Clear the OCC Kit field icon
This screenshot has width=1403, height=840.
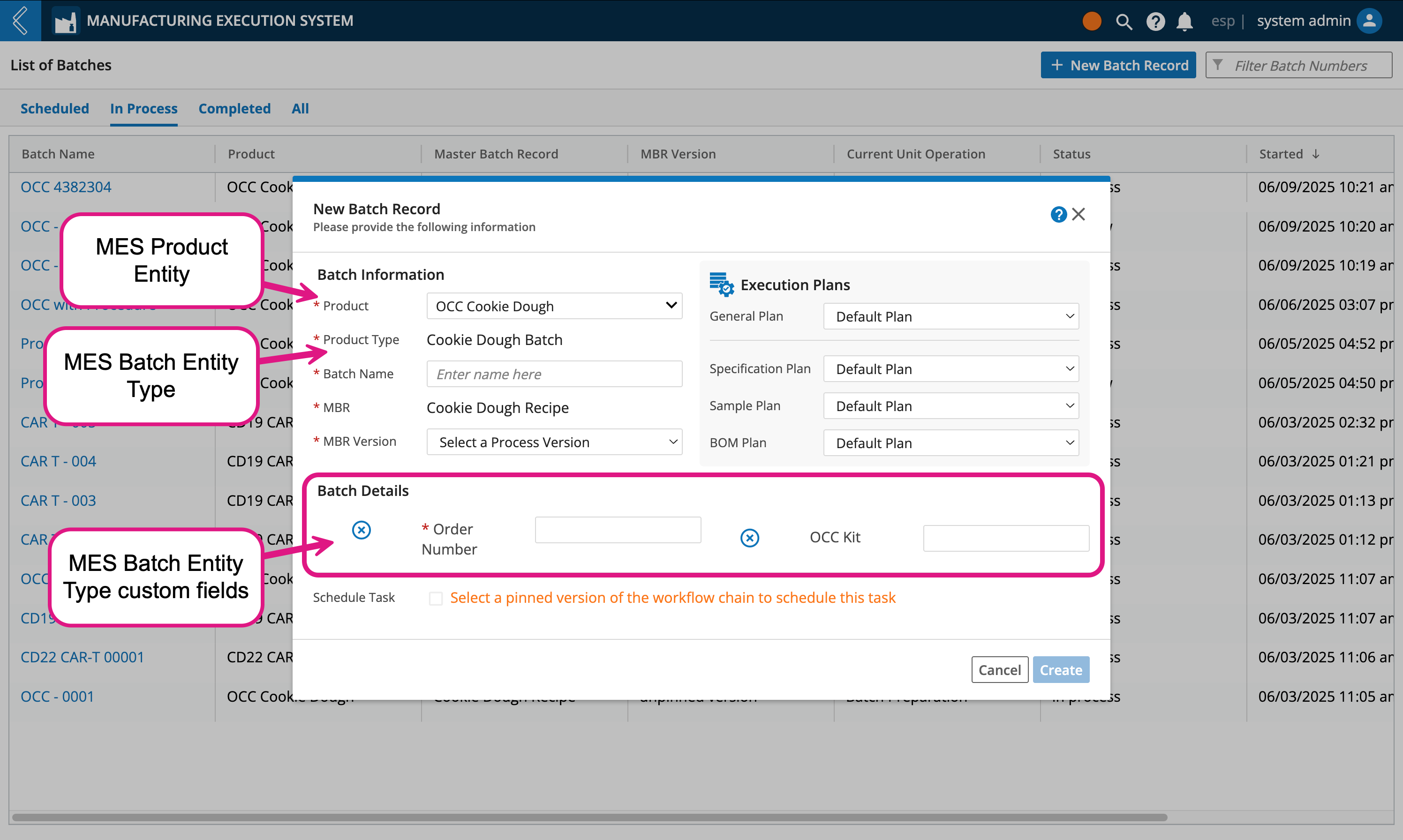(750, 538)
